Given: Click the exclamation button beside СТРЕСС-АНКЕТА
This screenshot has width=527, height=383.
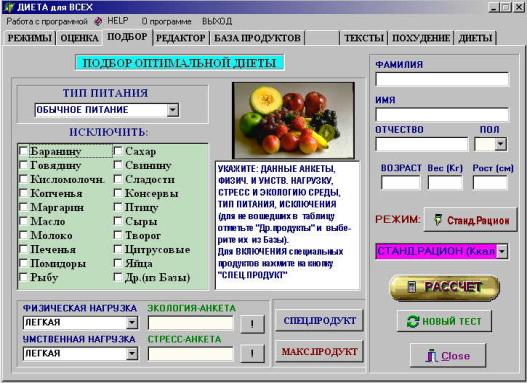Looking at the screenshot, I should click(x=252, y=353).
